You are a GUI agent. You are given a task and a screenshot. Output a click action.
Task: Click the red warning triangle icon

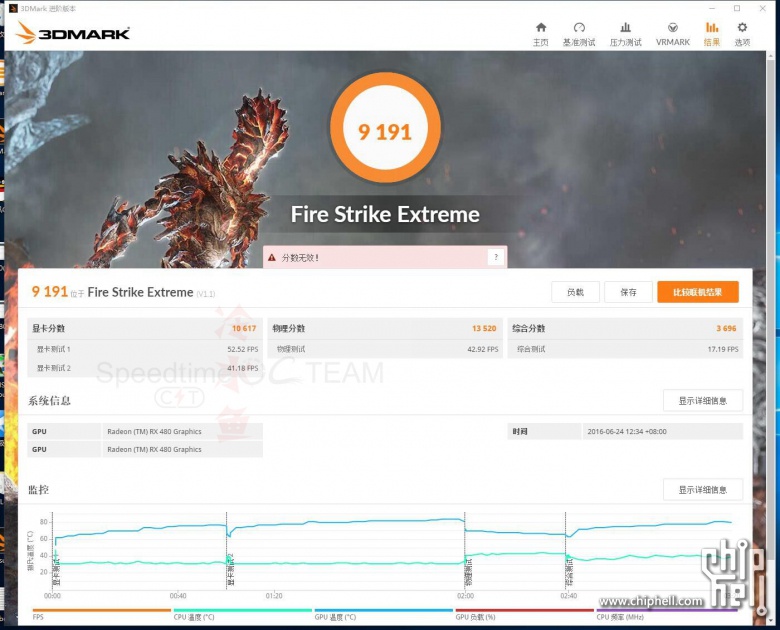(x=272, y=258)
